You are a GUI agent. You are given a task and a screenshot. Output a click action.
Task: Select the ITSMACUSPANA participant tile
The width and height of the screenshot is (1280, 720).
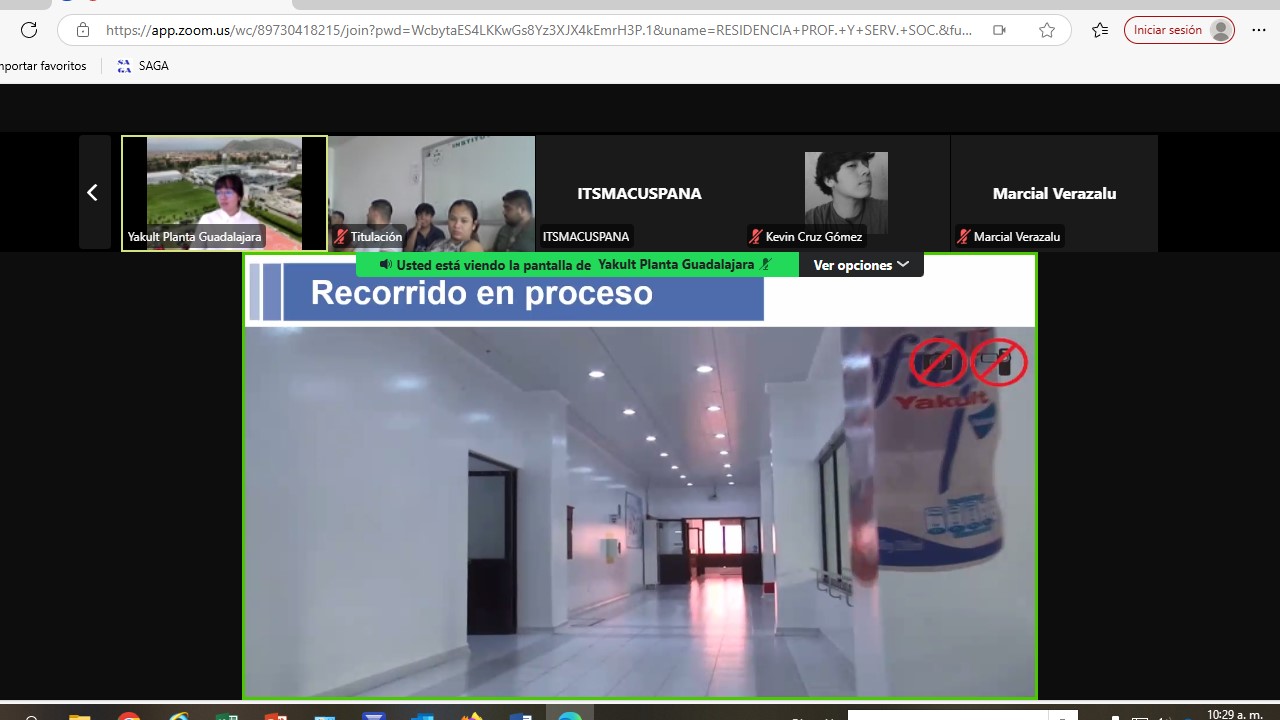pos(639,193)
